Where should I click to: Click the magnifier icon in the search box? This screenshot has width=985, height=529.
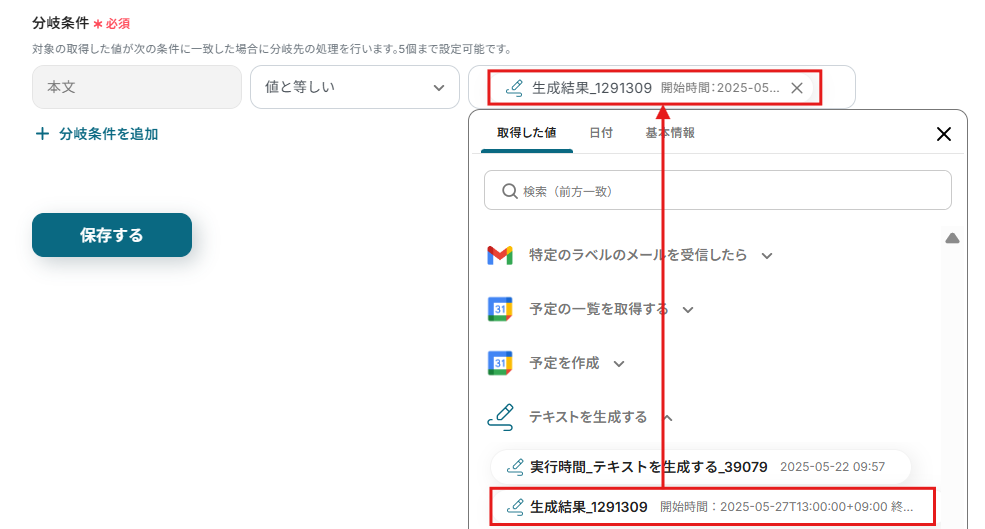(509, 191)
